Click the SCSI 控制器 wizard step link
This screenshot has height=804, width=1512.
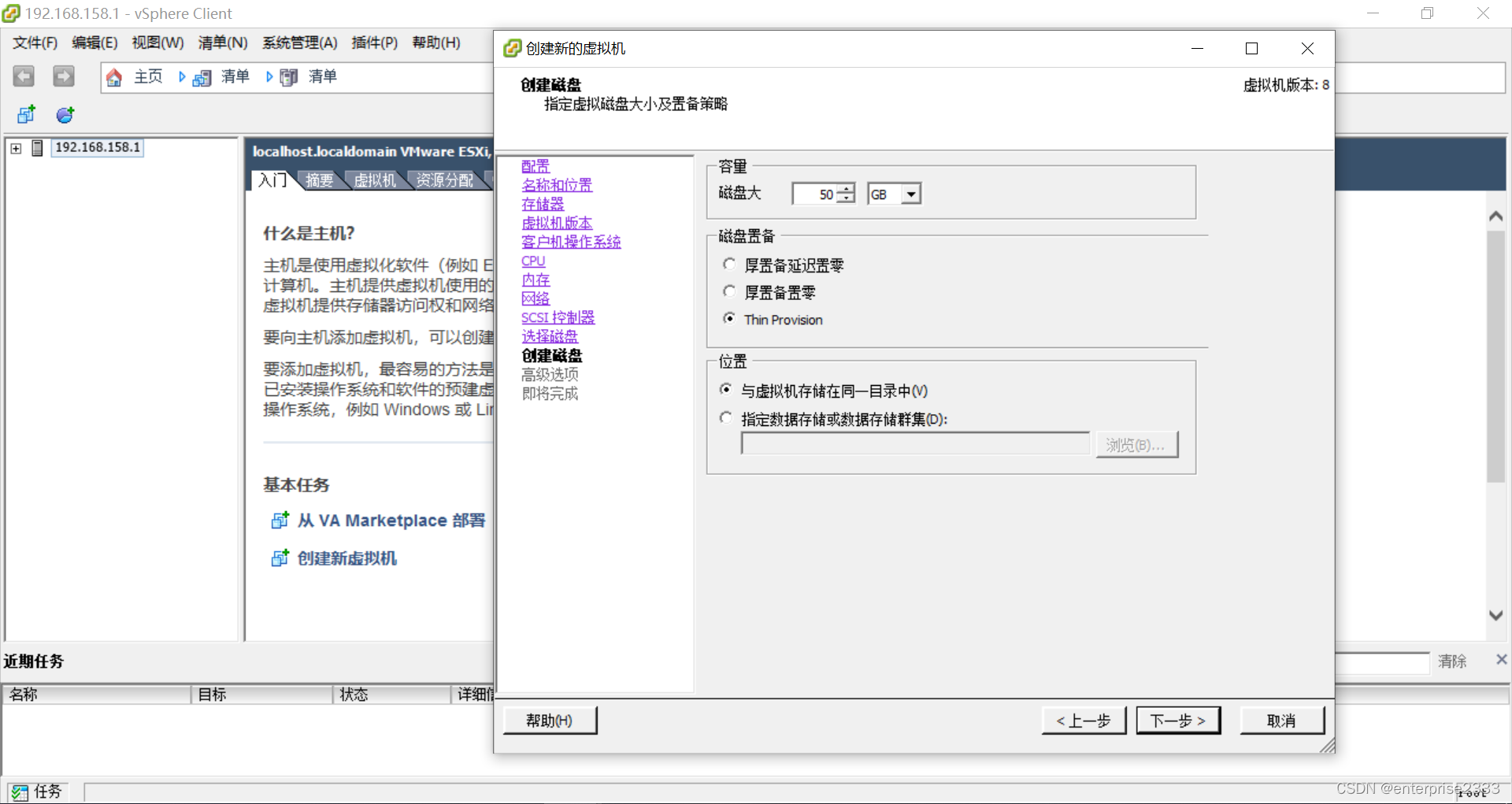tap(558, 317)
